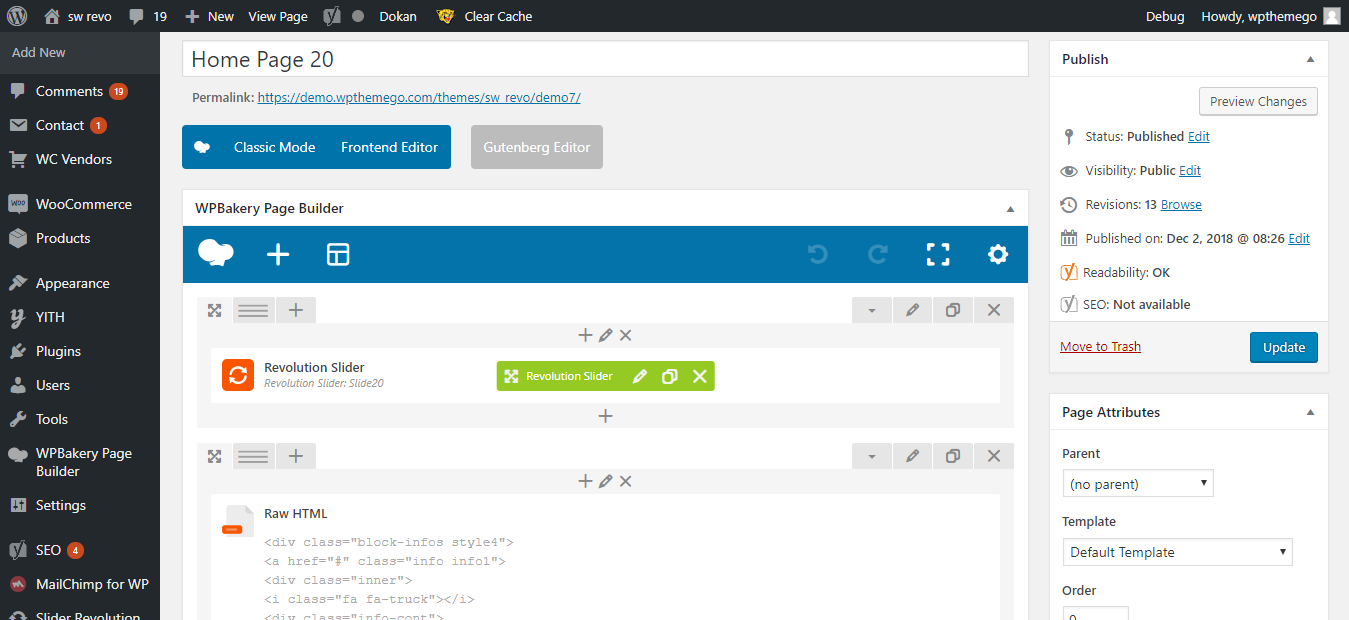The height and width of the screenshot is (620, 1349).
Task: Open Plugins in the sidebar menu
Action: click(58, 351)
